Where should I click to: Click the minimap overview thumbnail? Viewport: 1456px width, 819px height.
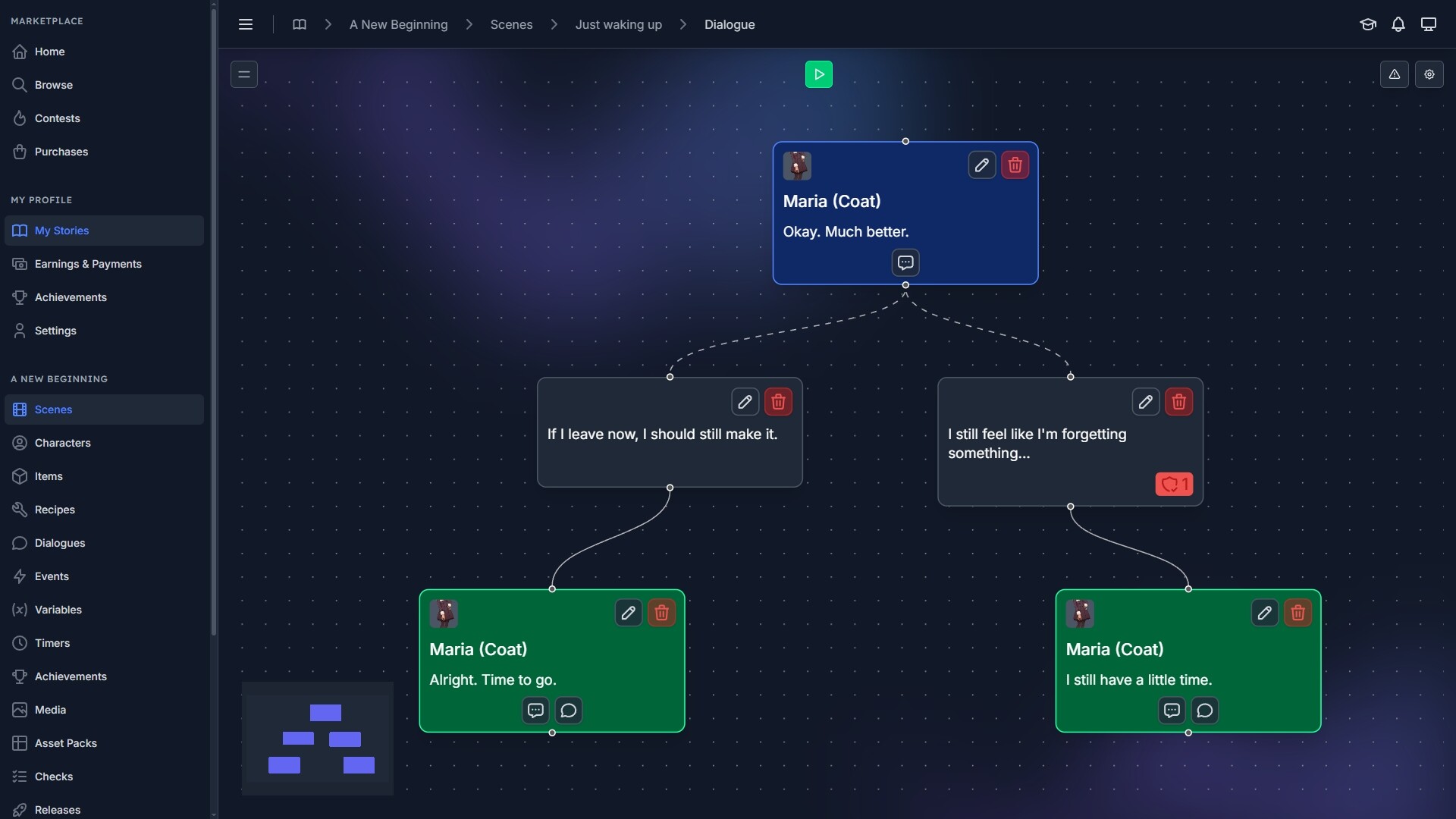pos(318,738)
